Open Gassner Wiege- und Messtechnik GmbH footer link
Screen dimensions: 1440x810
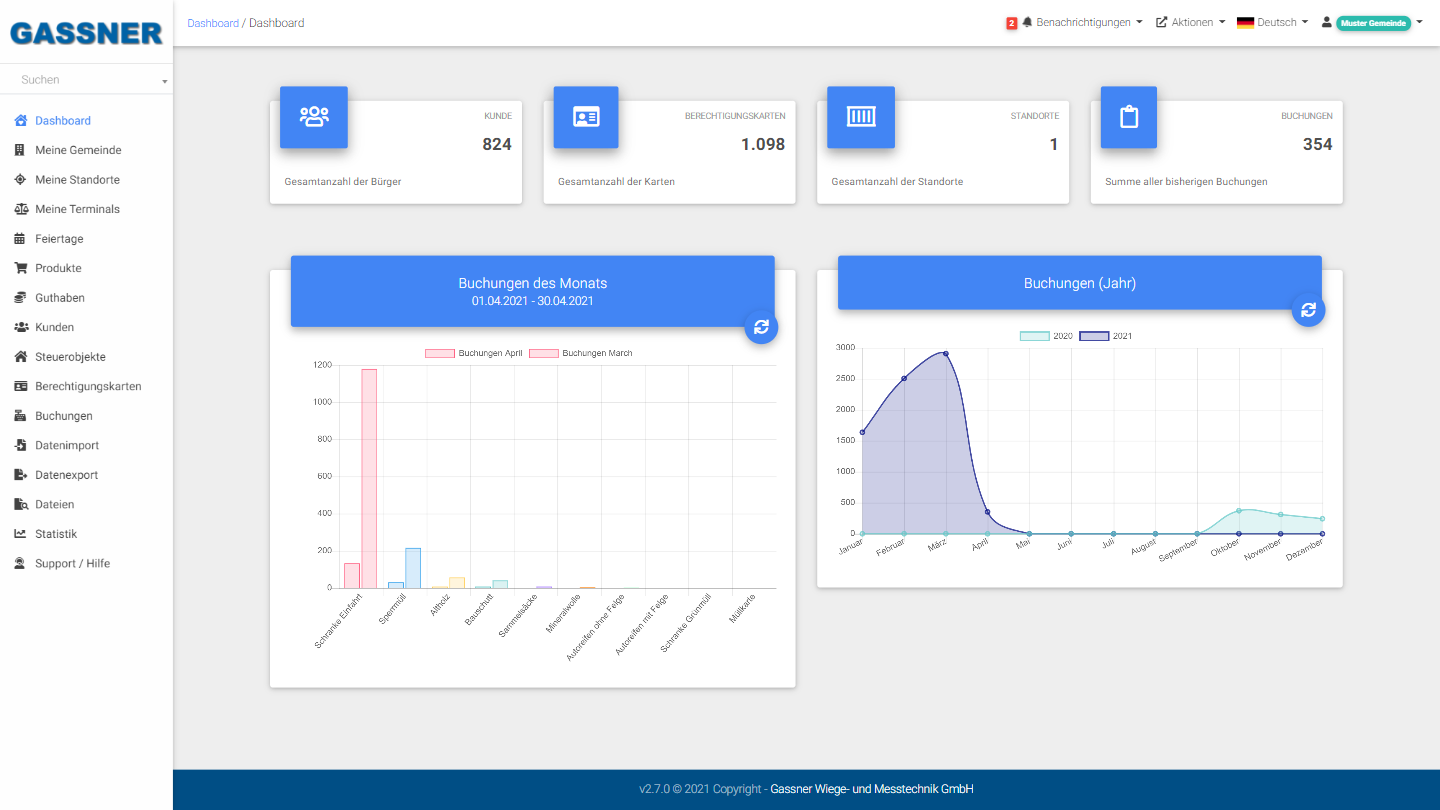(871, 789)
